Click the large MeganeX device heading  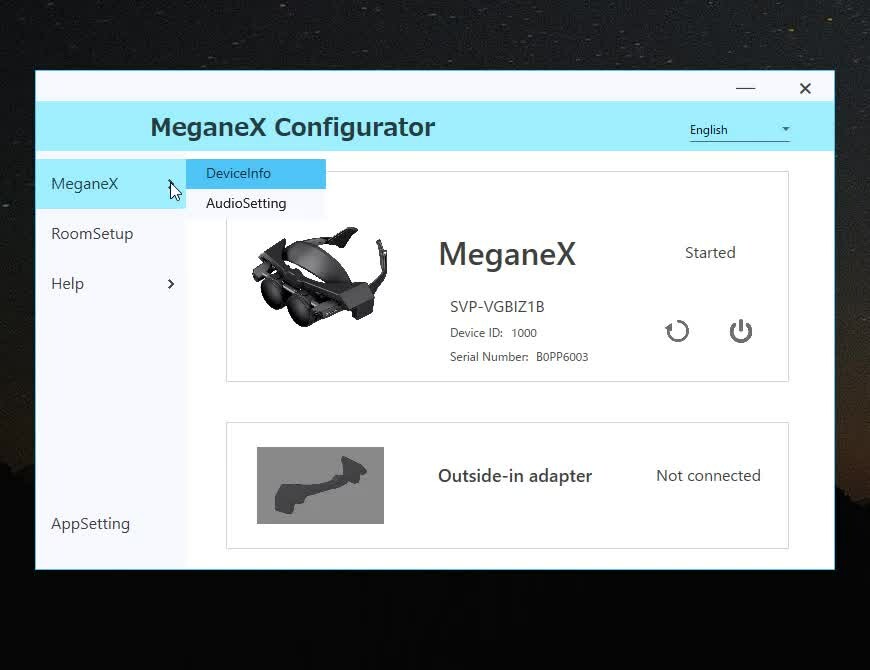point(507,254)
